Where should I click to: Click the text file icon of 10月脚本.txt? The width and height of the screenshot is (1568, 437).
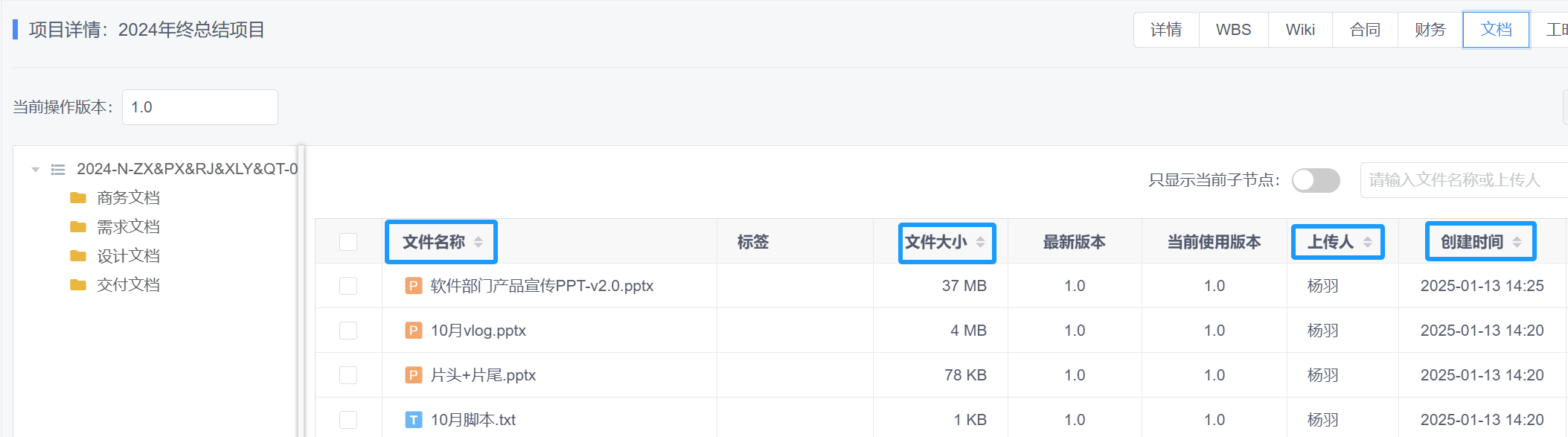413,420
